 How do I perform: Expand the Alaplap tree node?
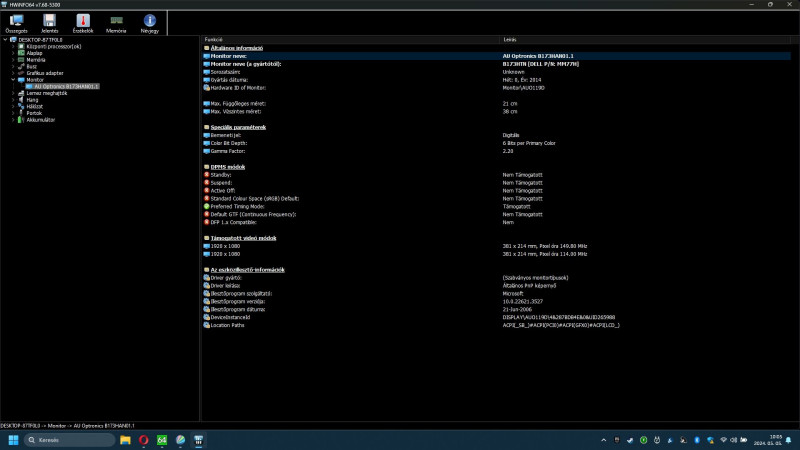pyautogui.click(x=13, y=53)
